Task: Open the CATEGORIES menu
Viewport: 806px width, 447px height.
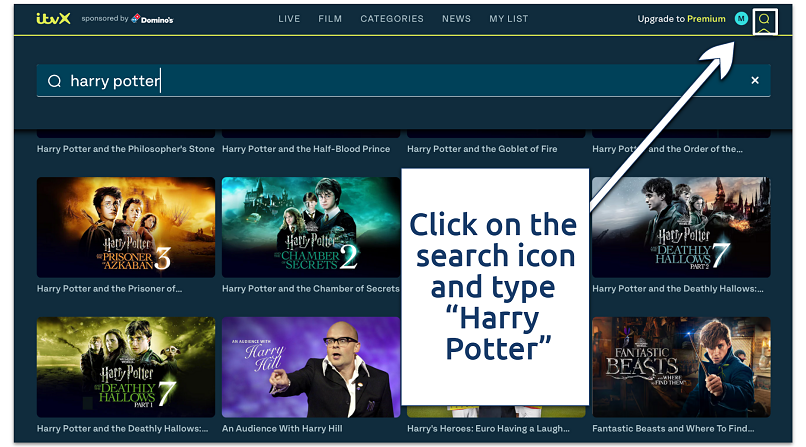Action: click(392, 19)
